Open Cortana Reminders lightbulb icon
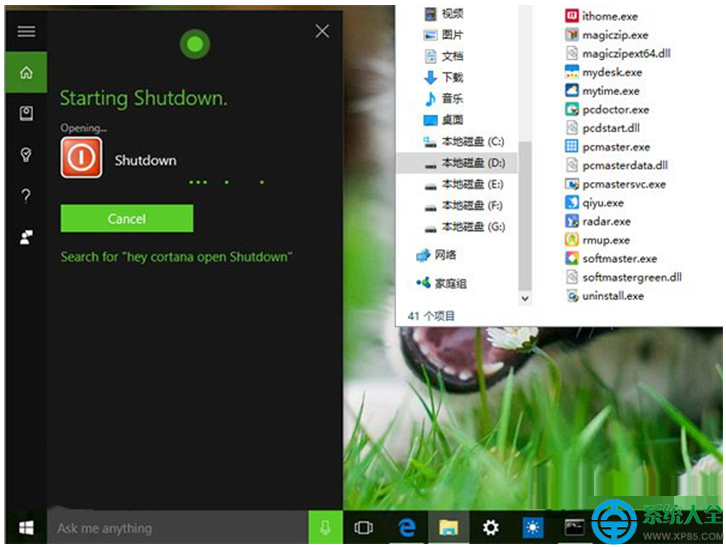 pyautogui.click(x=26, y=155)
